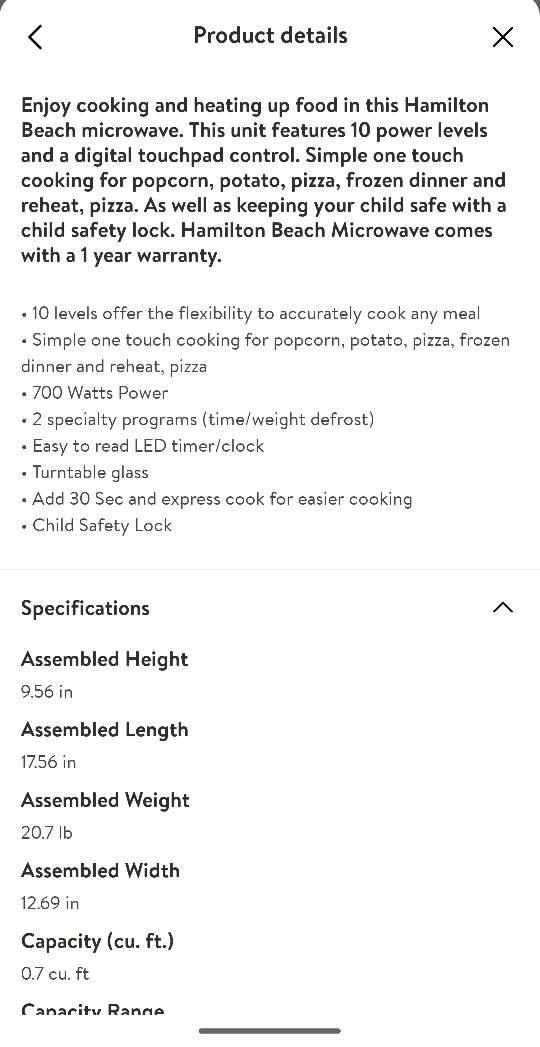Tap the bold Hamilton Beach description paragraph
The image size is (540, 1047).
(x=264, y=180)
